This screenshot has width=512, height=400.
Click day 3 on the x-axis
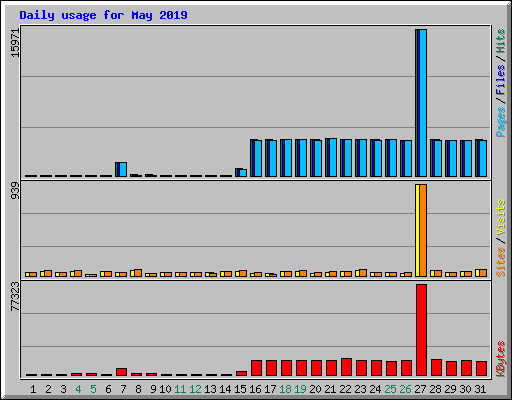click(x=63, y=389)
